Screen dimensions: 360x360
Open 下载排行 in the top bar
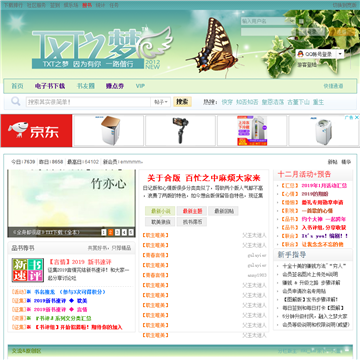pyautogui.click(x=13, y=5)
